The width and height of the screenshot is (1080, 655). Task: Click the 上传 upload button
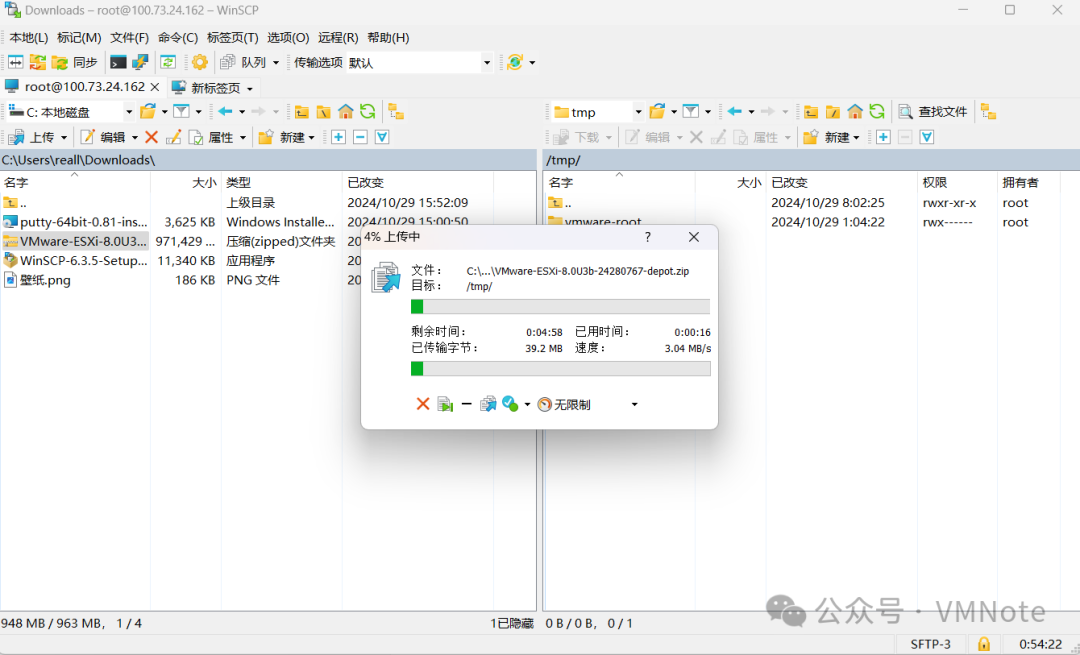coord(32,137)
